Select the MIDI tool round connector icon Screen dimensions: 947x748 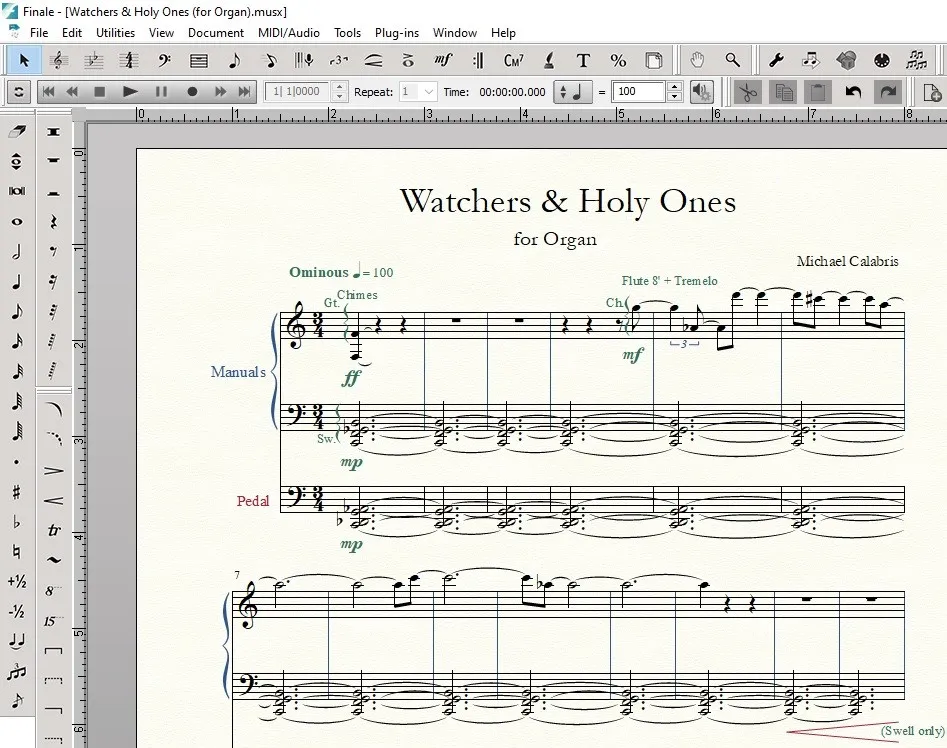882,60
